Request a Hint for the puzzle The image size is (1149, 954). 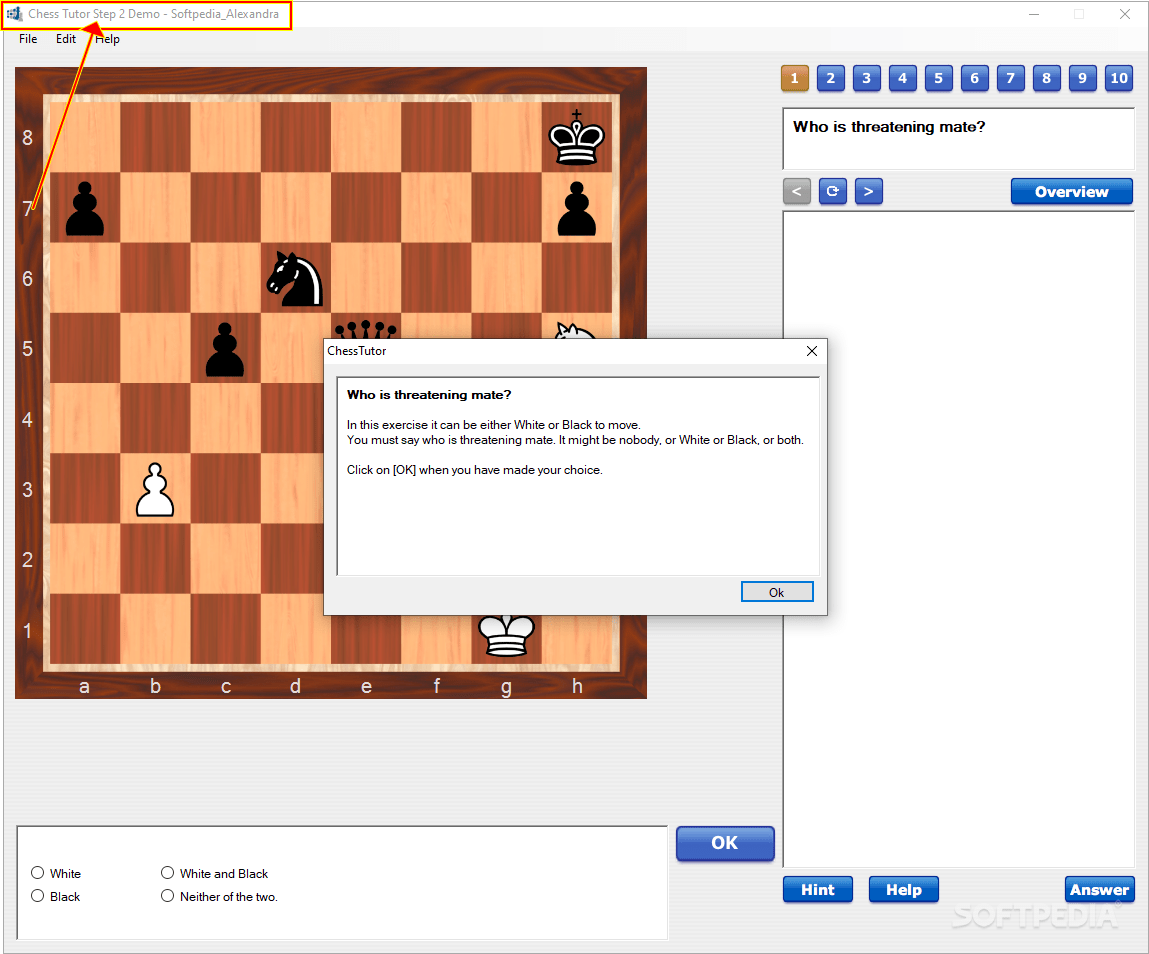coord(817,889)
